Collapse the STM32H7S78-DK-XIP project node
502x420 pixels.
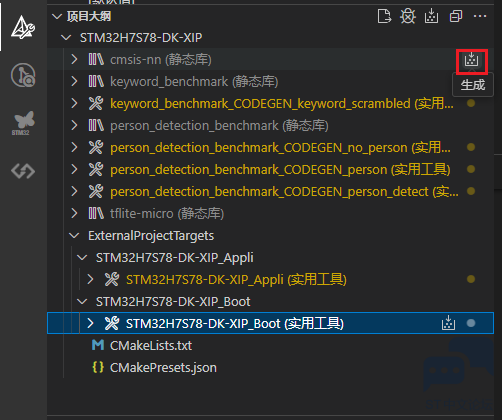(x=66, y=37)
